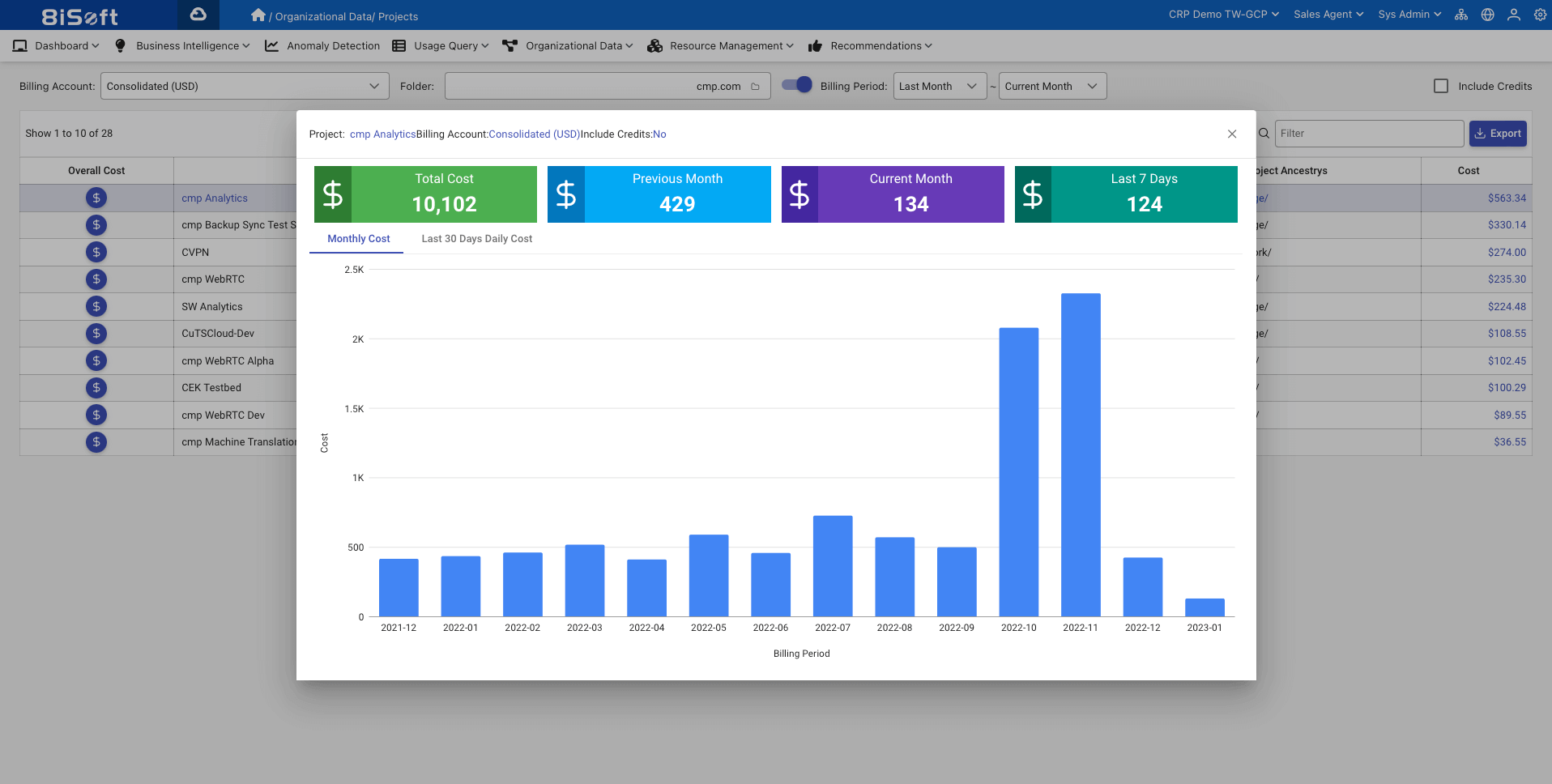
Task: Click dollar icon for CuTSCloud-Dev row
Action: pyautogui.click(x=96, y=334)
